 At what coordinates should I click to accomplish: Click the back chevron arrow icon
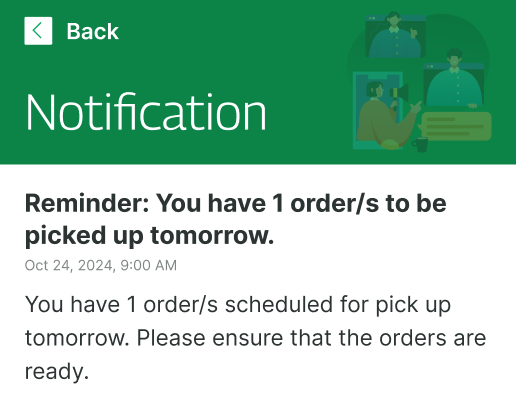(x=38, y=31)
